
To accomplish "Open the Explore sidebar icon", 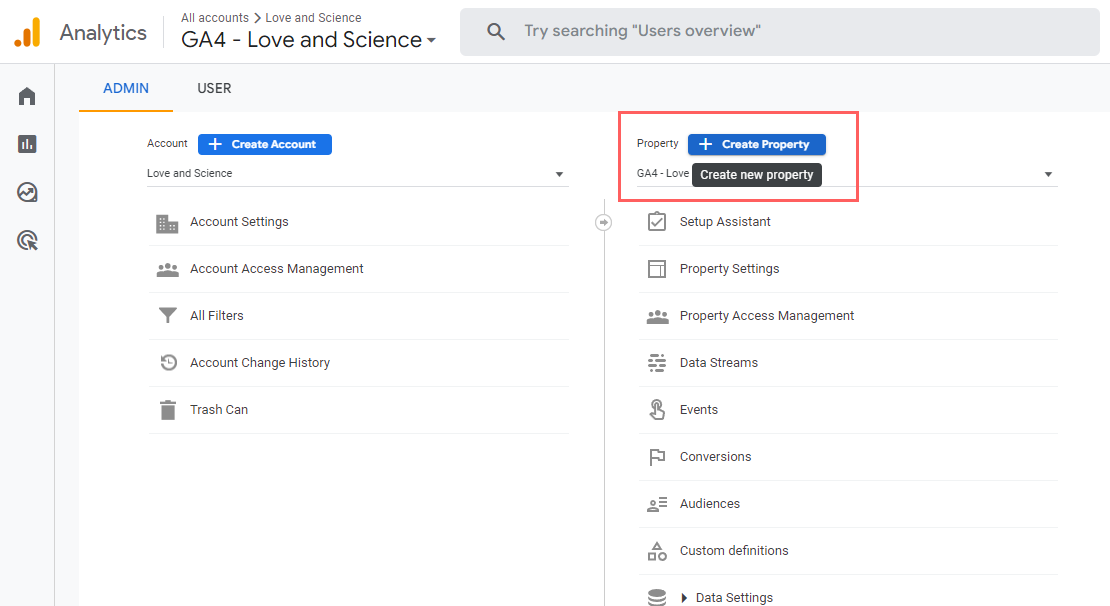I will (x=27, y=192).
